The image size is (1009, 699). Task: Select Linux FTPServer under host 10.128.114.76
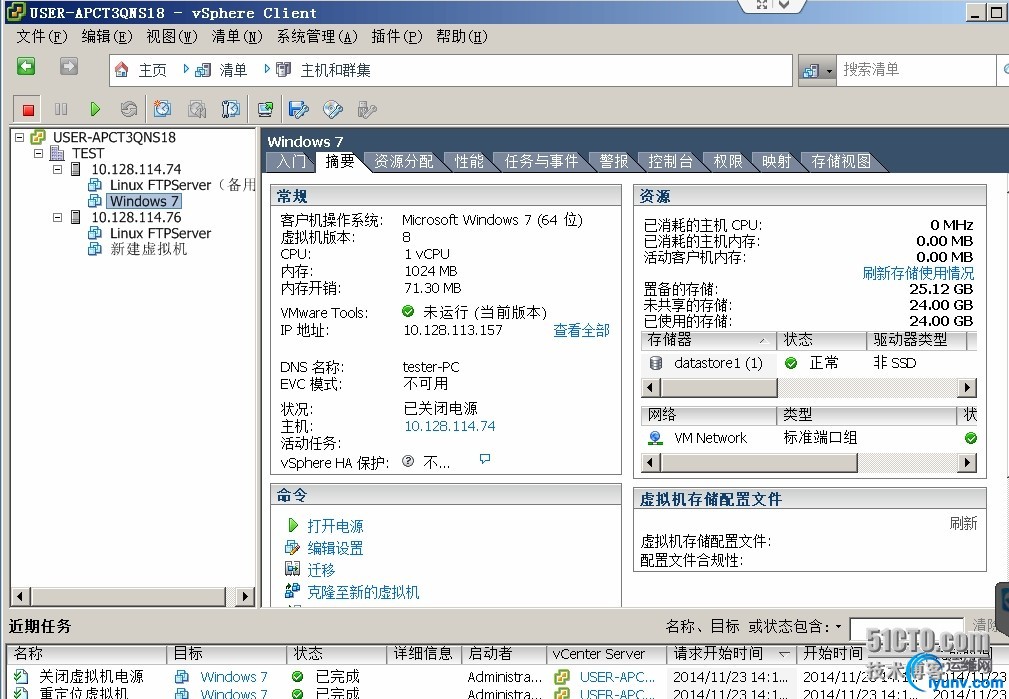coord(160,233)
